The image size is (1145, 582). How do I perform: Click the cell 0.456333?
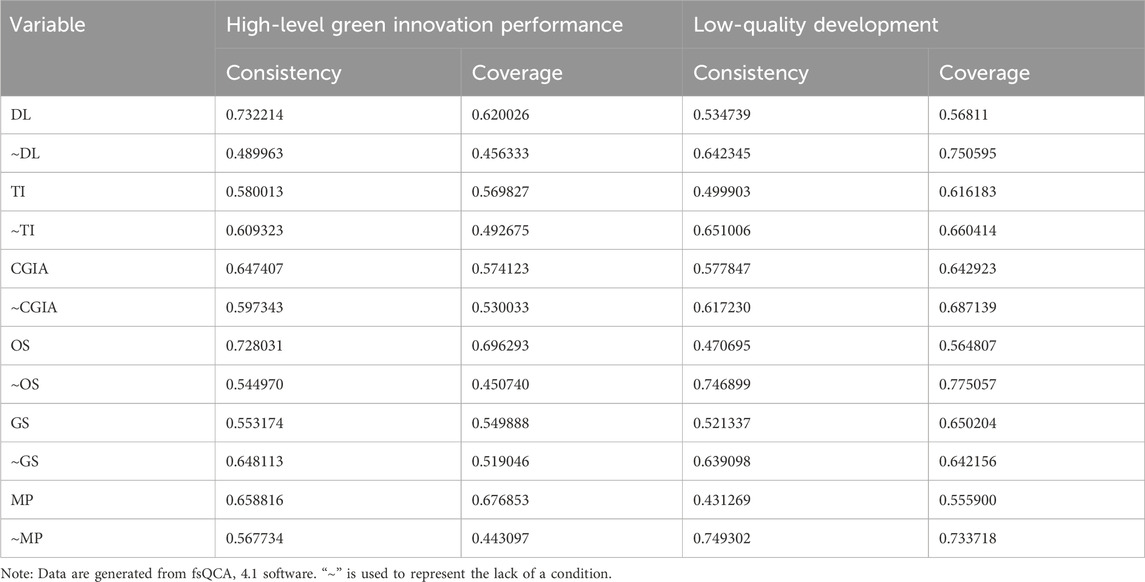click(x=501, y=153)
